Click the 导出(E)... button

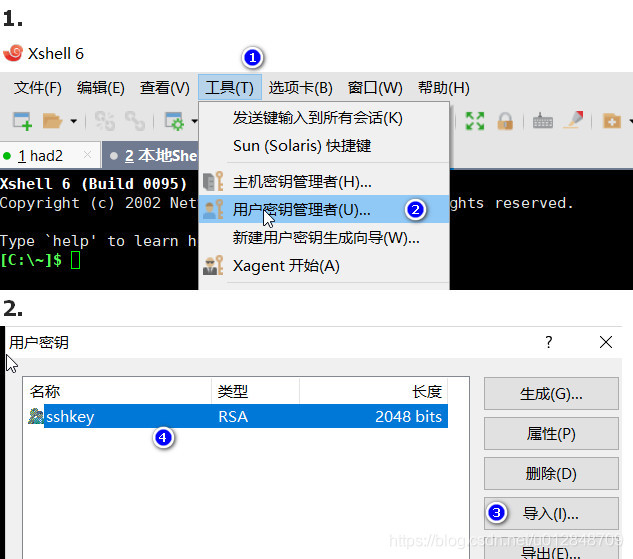551,550
